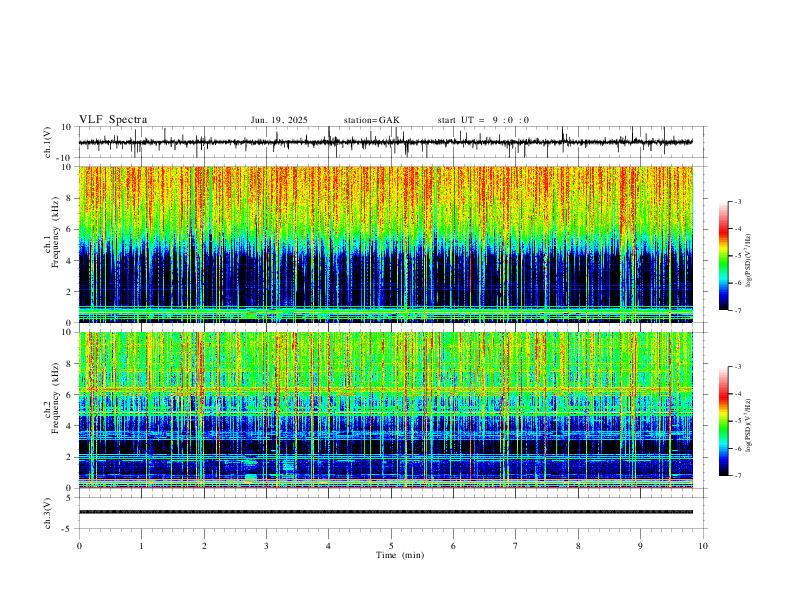Click the "ch.1(V)" axis label
This screenshot has width=792, height=612.
48,142
